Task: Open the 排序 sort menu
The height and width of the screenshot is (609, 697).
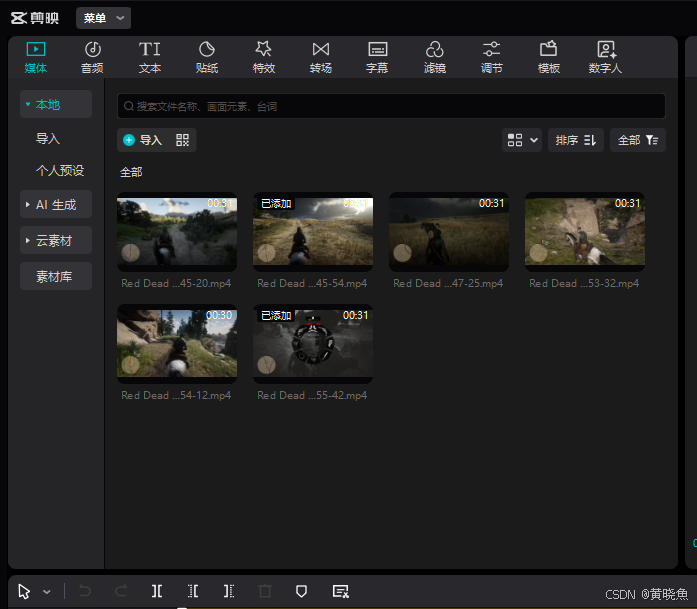Action: [x=576, y=140]
